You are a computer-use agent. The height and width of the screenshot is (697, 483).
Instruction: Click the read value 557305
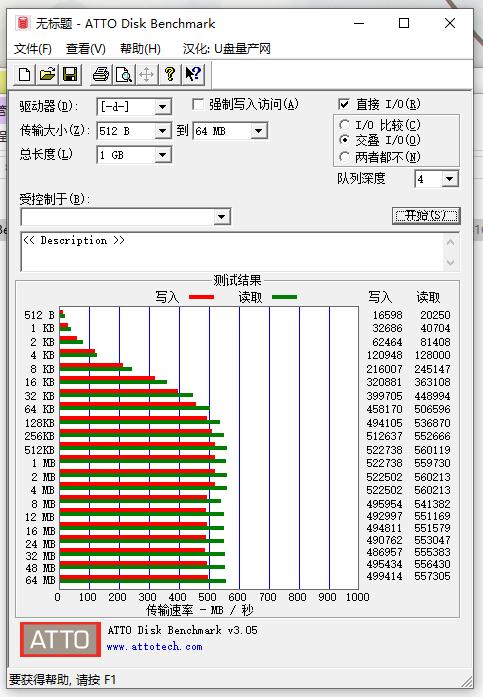point(432,576)
